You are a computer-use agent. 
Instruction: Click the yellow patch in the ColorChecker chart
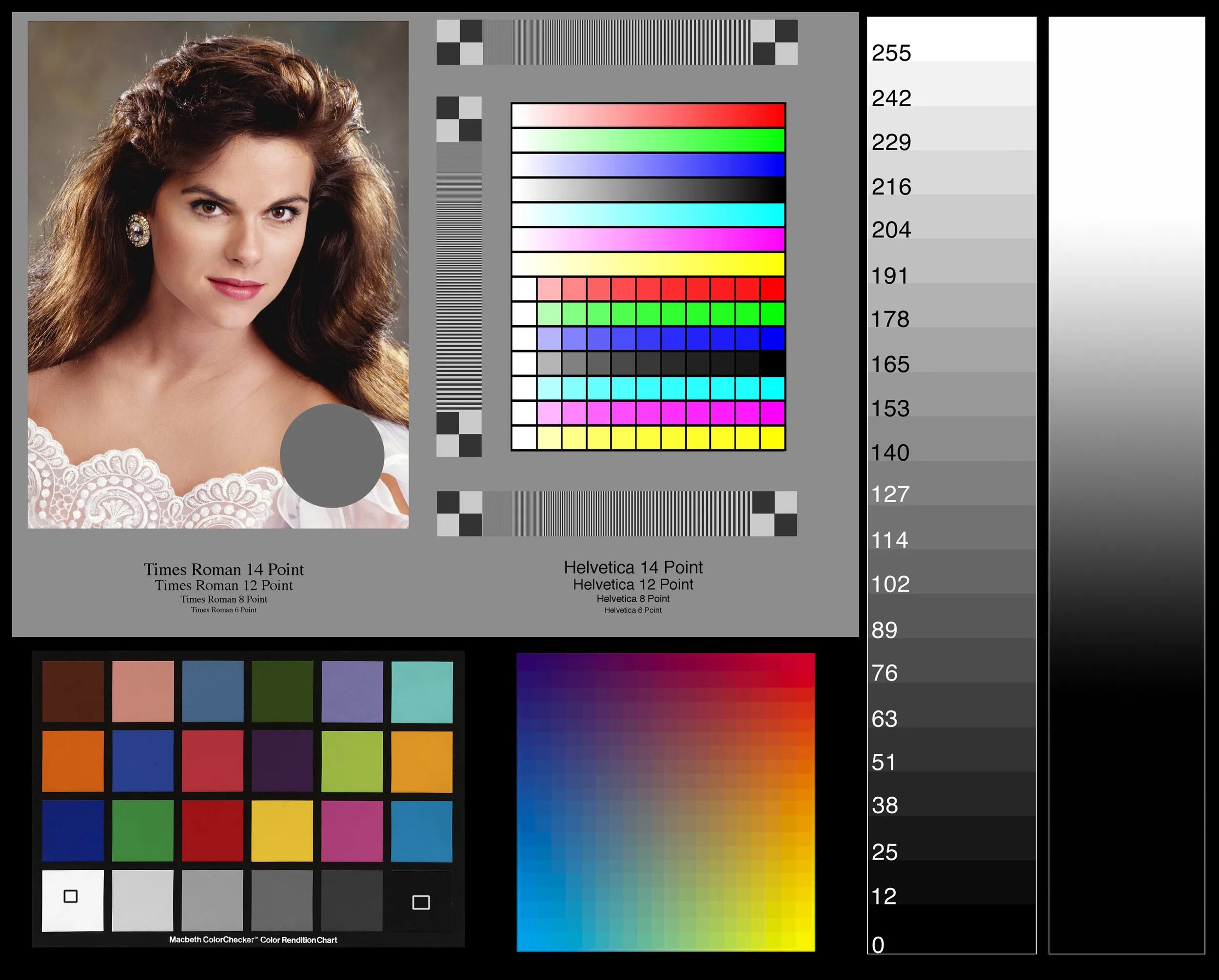tap(282, 831)
